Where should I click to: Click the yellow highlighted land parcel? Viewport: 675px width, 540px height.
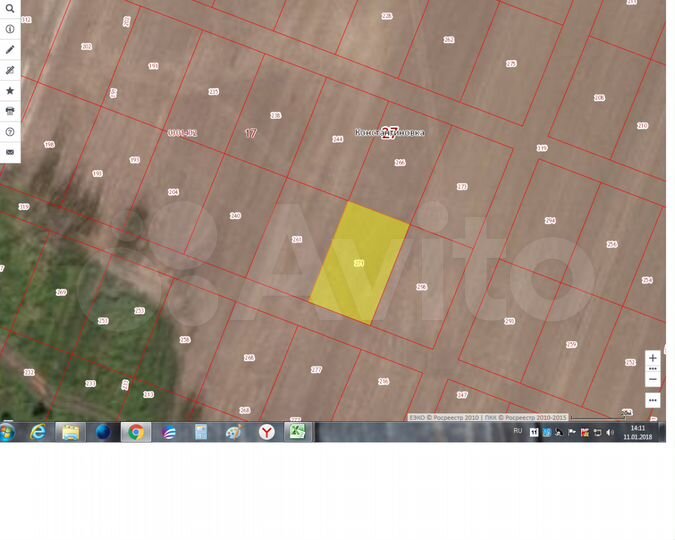(x=359, y=264)
